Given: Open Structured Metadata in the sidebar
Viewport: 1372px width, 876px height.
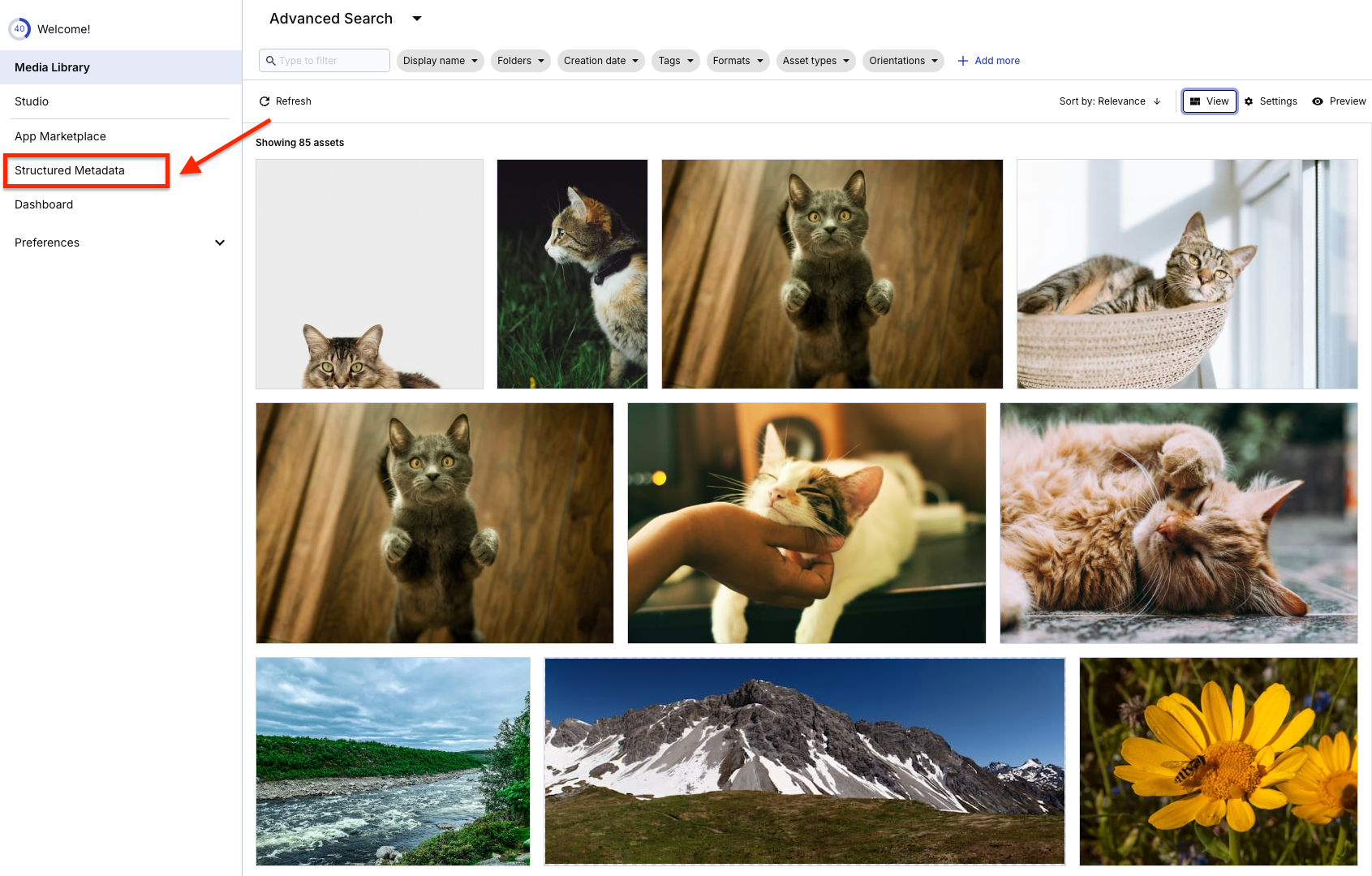Looking at the screenshot, I should click(70, 170).
